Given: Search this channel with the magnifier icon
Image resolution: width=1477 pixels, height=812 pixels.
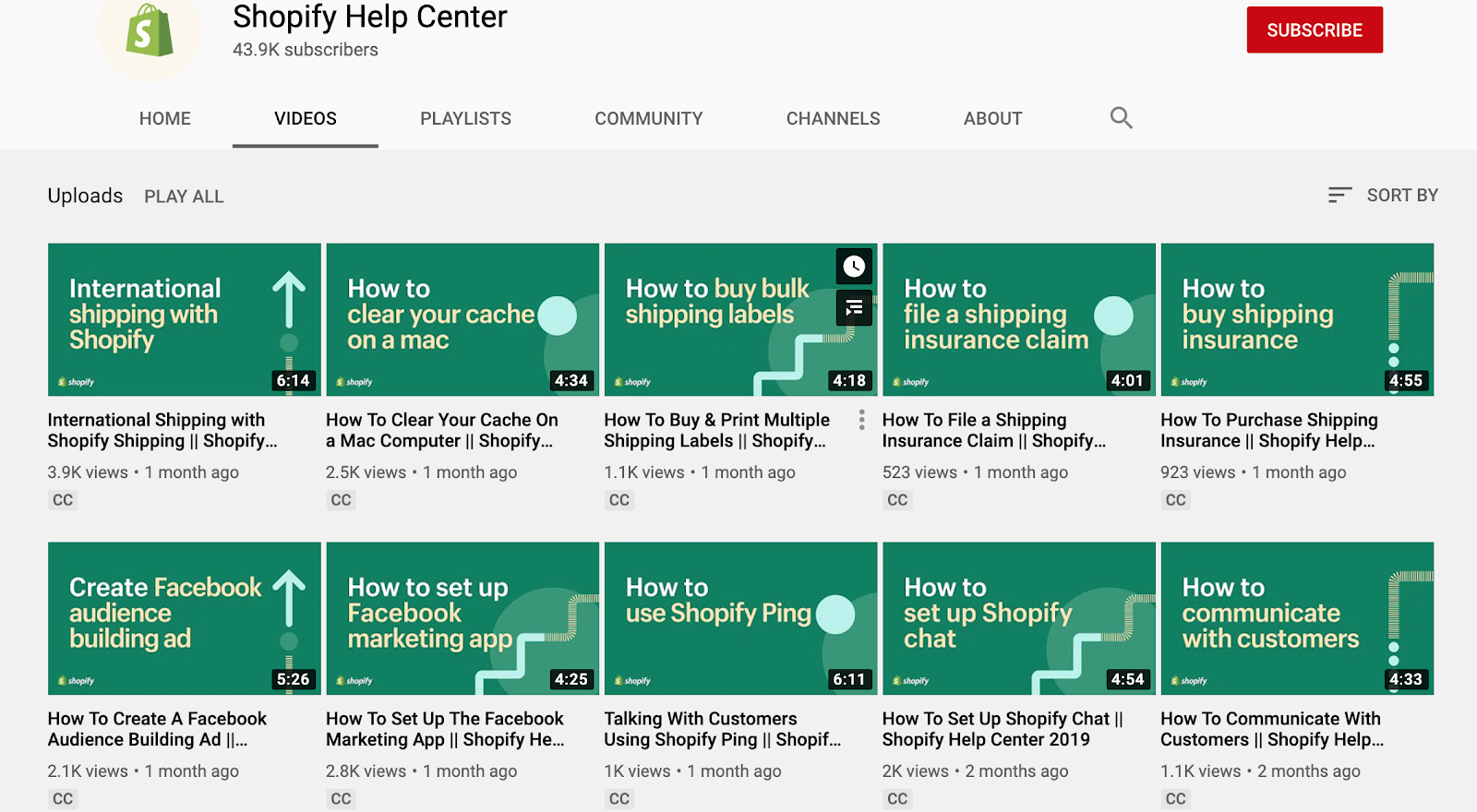Looking at the screenshot, I should (1121, 118).
